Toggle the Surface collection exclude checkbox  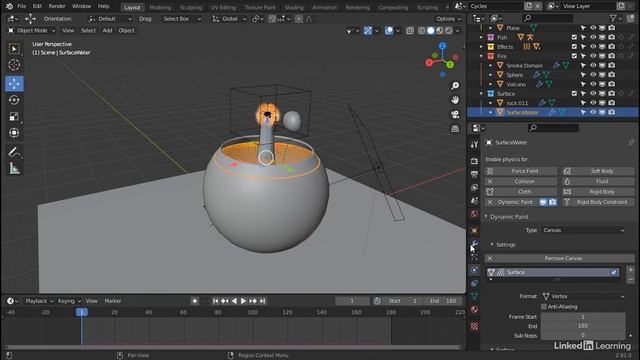click(x=574, y=93)
